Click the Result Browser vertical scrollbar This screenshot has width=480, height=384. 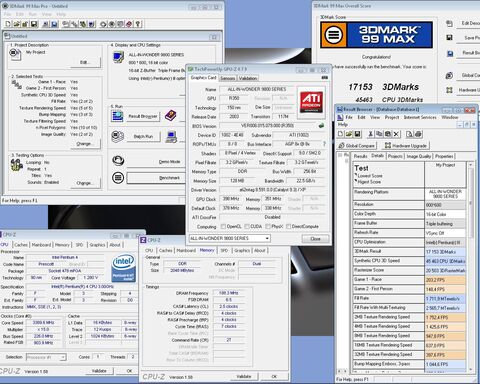click(471, 267)
